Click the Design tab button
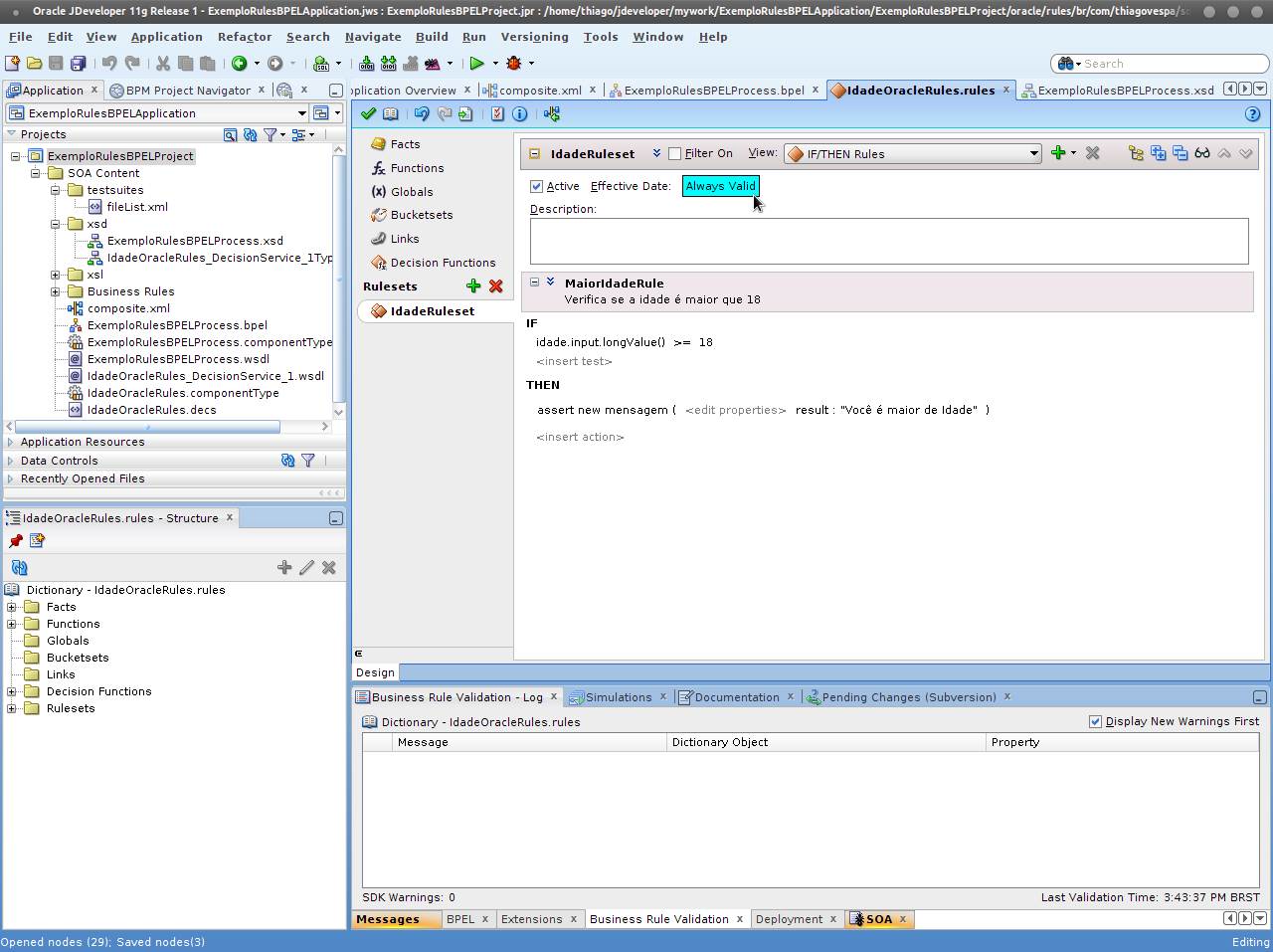This screenshot has height=952, width=1273. pyautogui.click(x=376, y=672)
